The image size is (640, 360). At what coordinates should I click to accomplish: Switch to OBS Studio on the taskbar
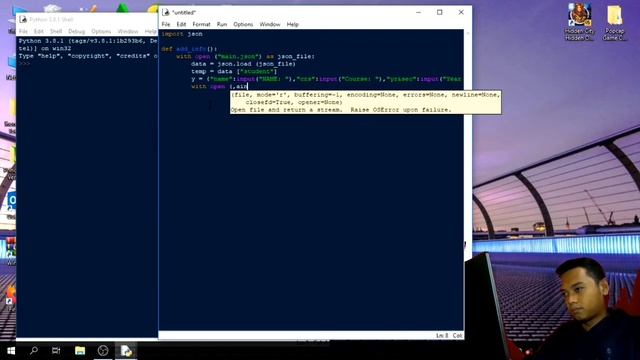coord(103,351)
